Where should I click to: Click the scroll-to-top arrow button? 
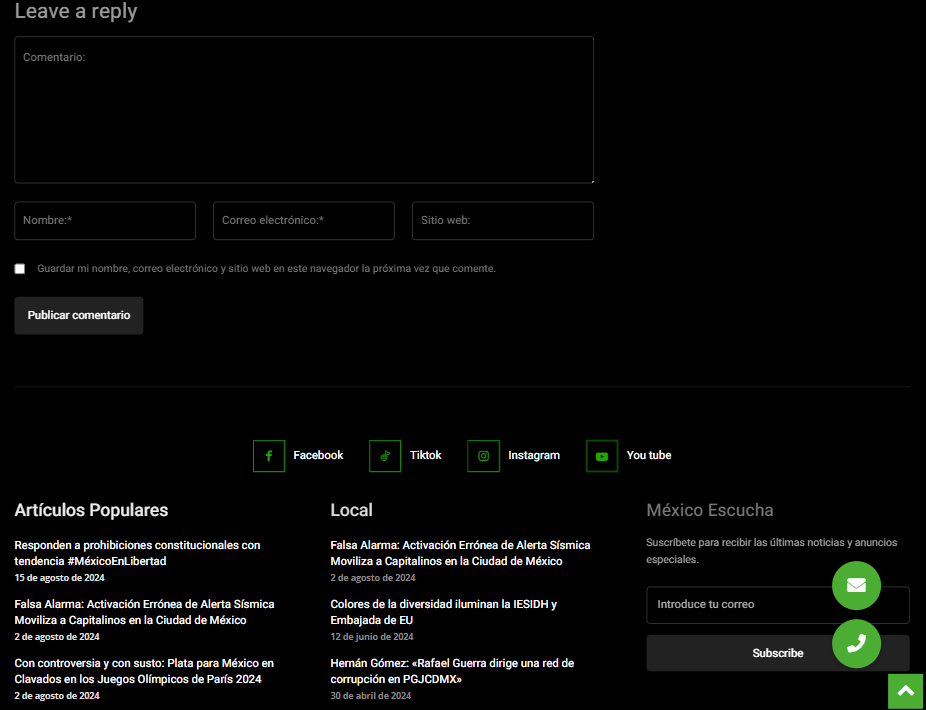click(906, 691)
